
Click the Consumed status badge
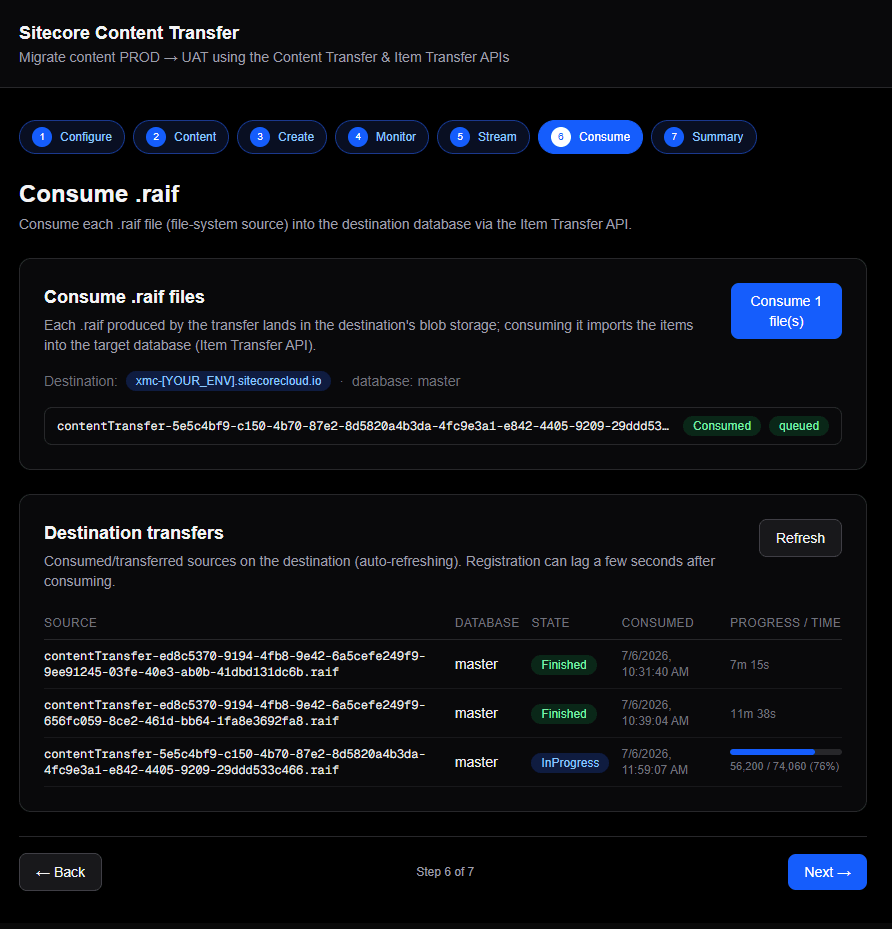point(722,426)
